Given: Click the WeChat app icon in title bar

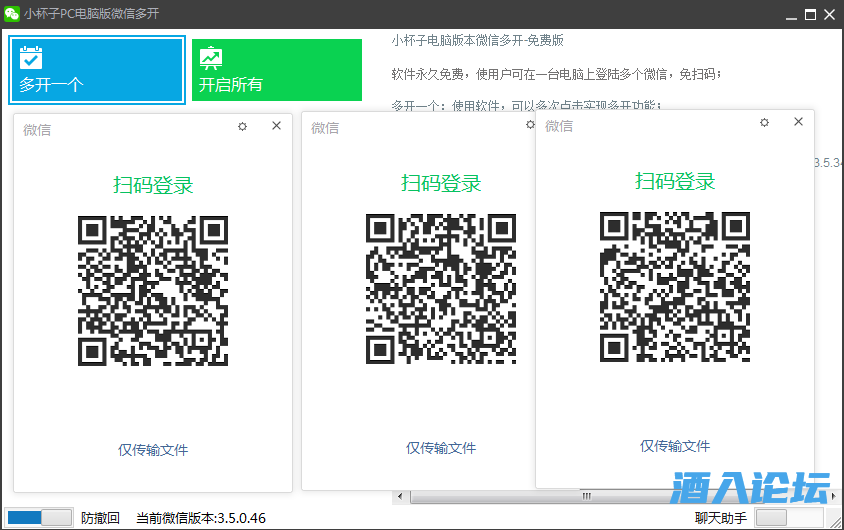Looking at the screenshot, I should coord(12,14).
